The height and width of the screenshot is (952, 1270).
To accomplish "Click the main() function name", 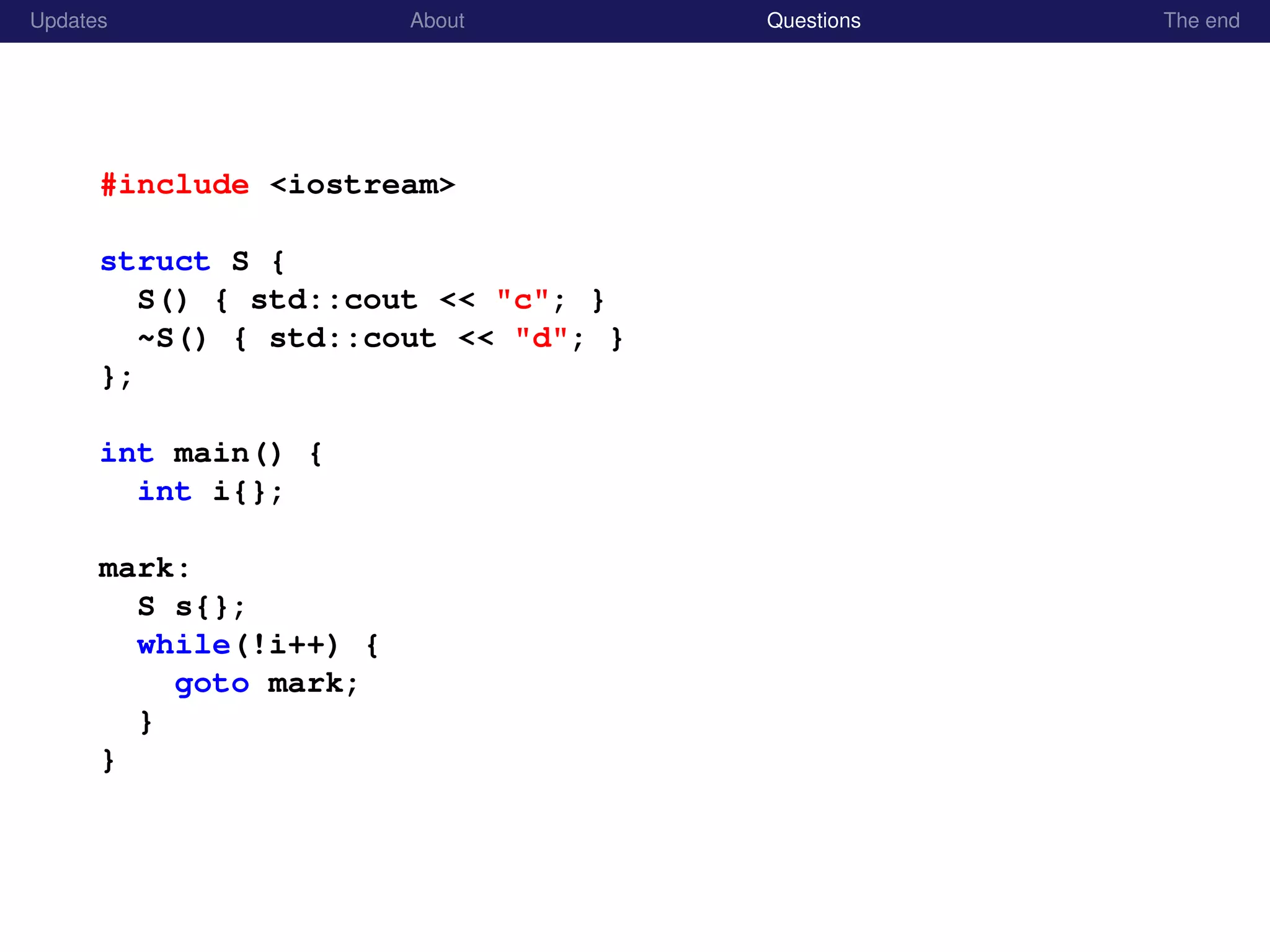I will tap(227, 453).
